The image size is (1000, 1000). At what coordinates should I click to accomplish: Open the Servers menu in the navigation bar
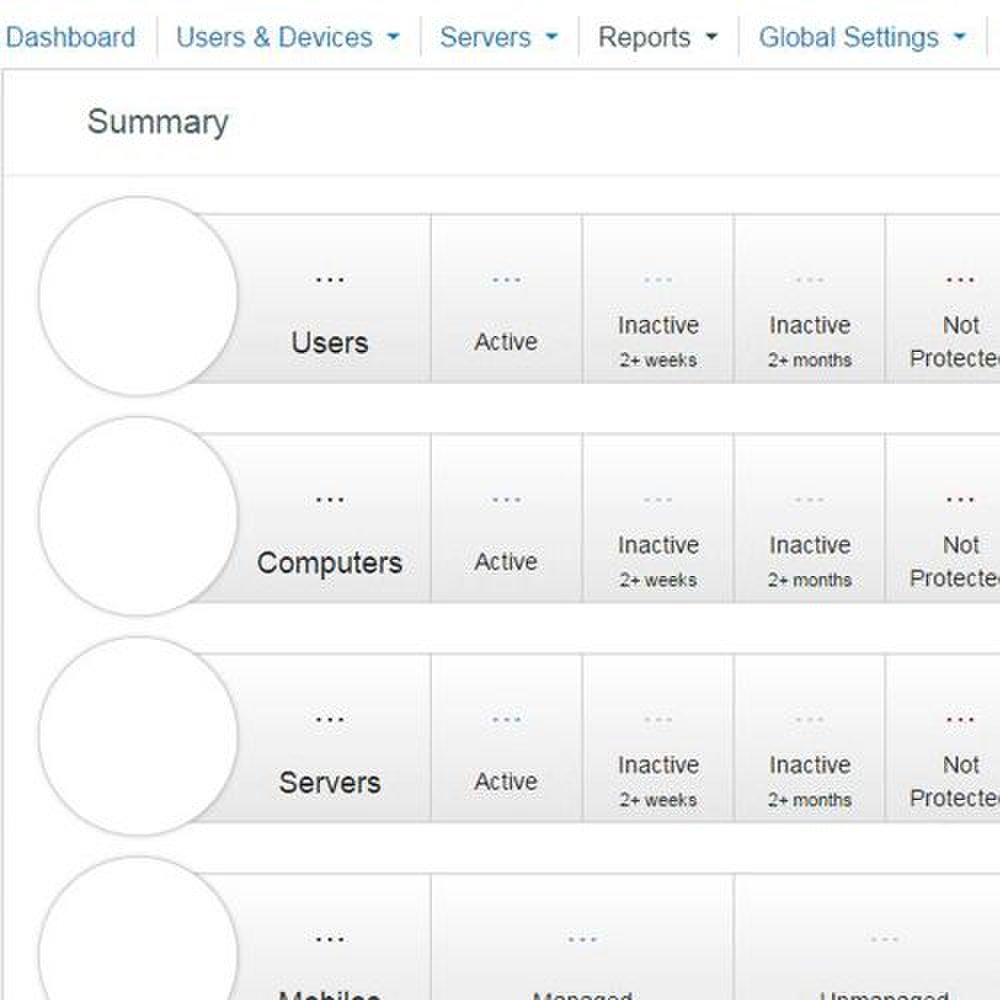tap(499, 37)
